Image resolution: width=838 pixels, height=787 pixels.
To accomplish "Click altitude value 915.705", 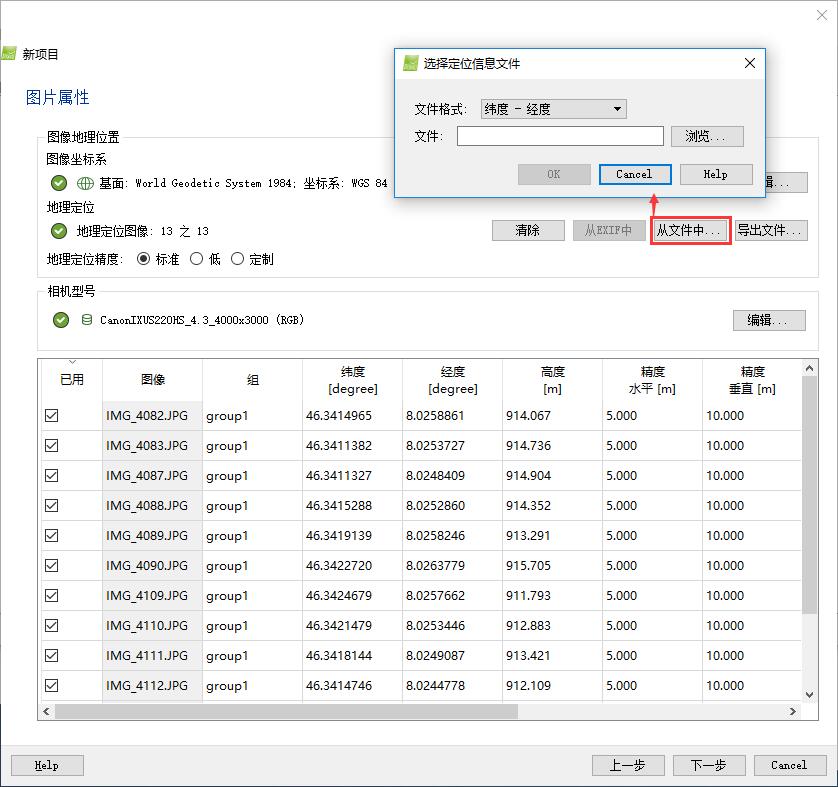I will pyautogui.click(x=528, y=565).
